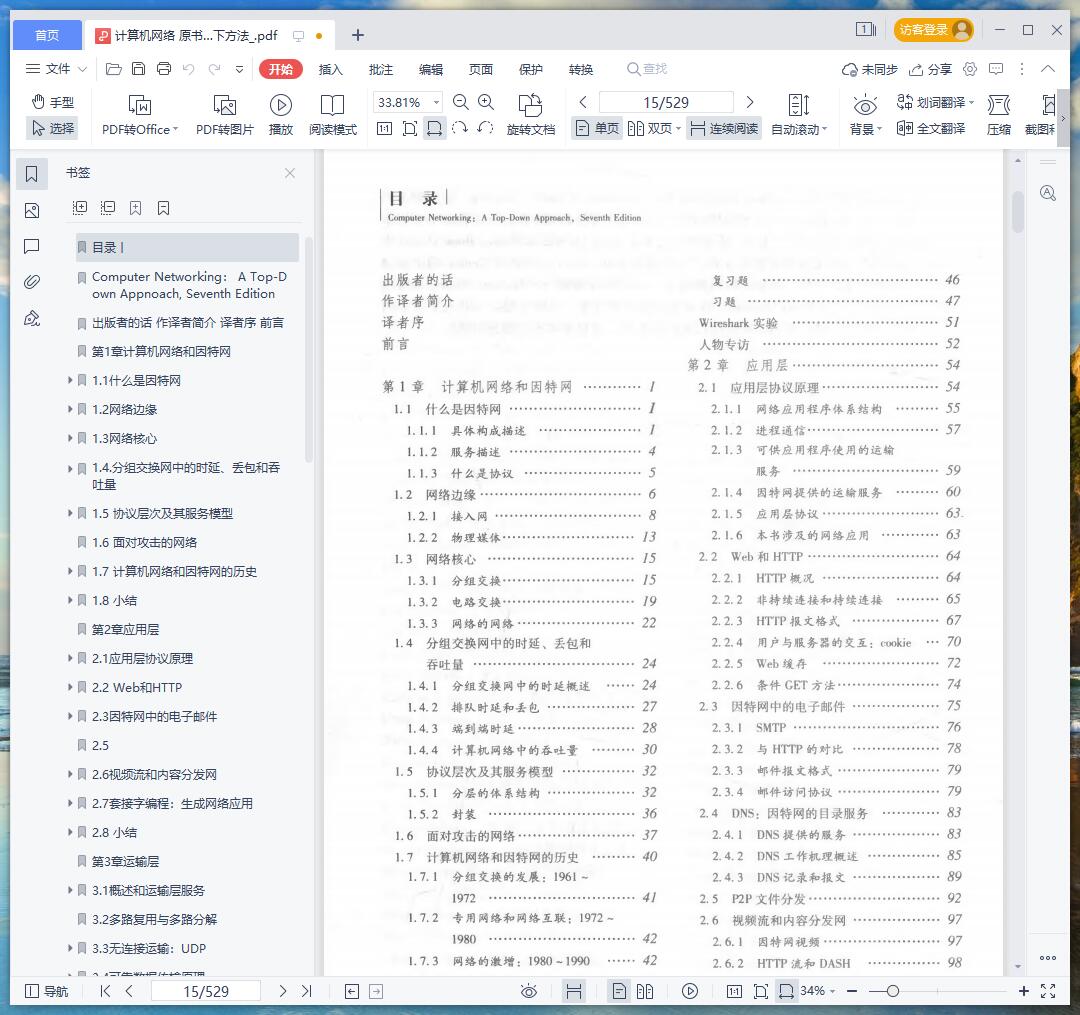
Task: Zoom in with magnifier plus icon
Action: 486,103
